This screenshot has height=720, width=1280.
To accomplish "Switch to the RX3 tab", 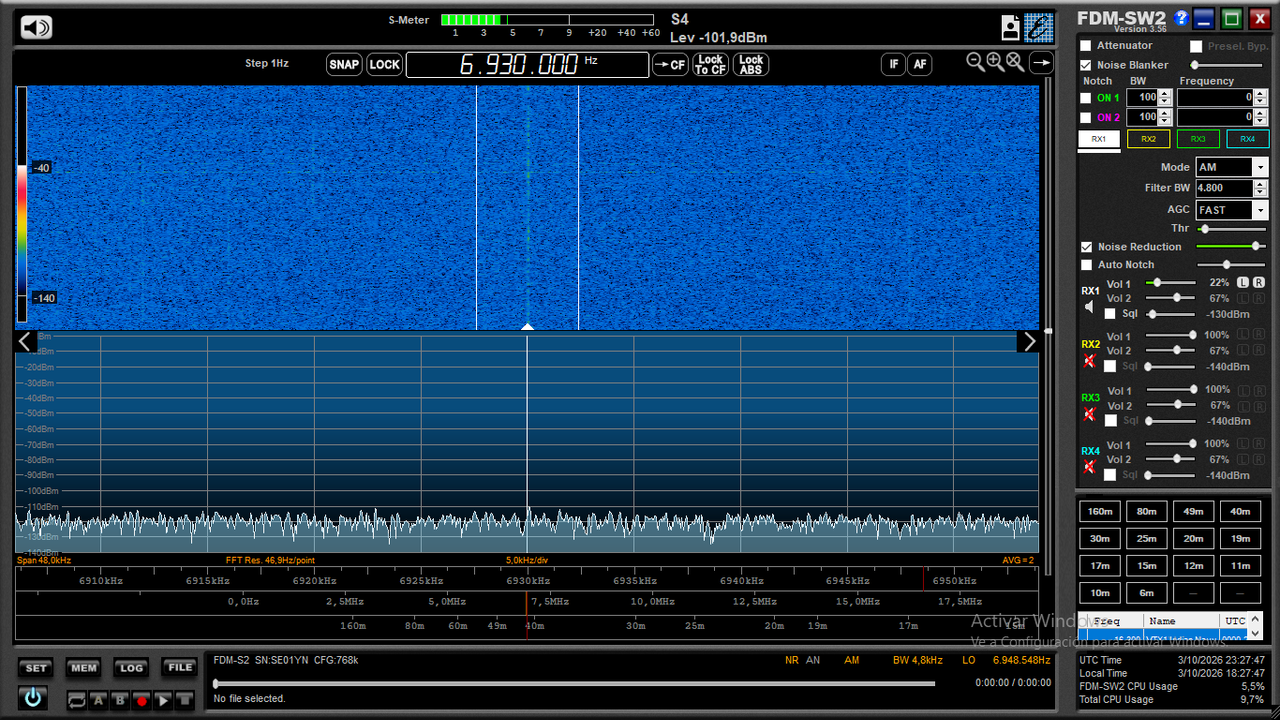I will [x=1198, y=139].
